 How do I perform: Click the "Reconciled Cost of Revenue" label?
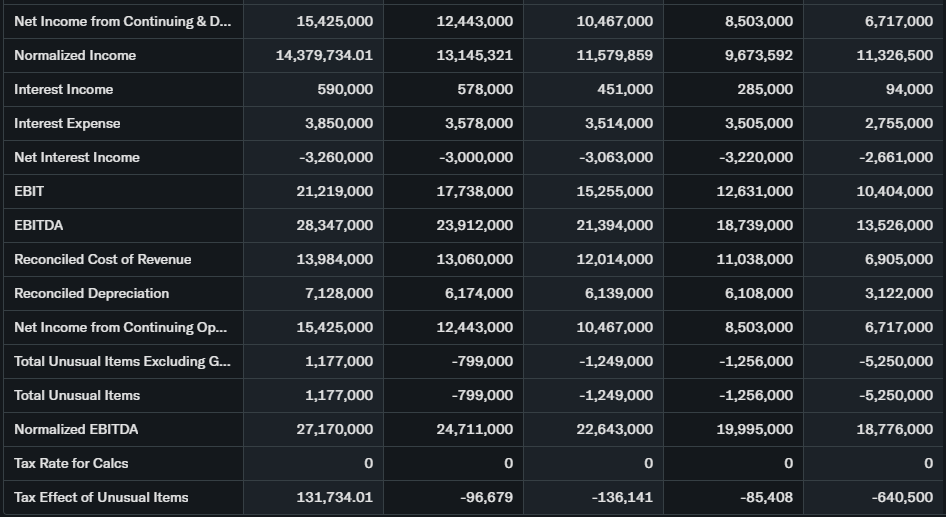click(x=102, y=259)
